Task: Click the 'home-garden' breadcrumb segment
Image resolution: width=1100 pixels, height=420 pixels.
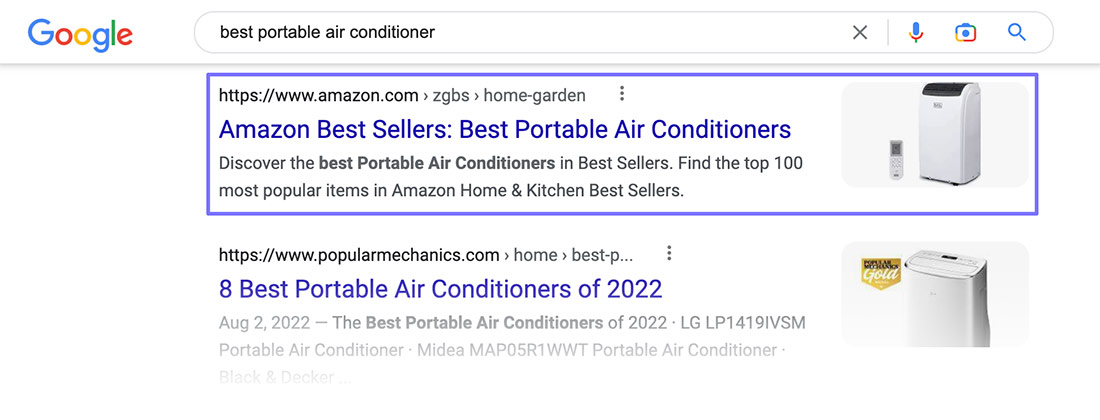Action: 535,95
